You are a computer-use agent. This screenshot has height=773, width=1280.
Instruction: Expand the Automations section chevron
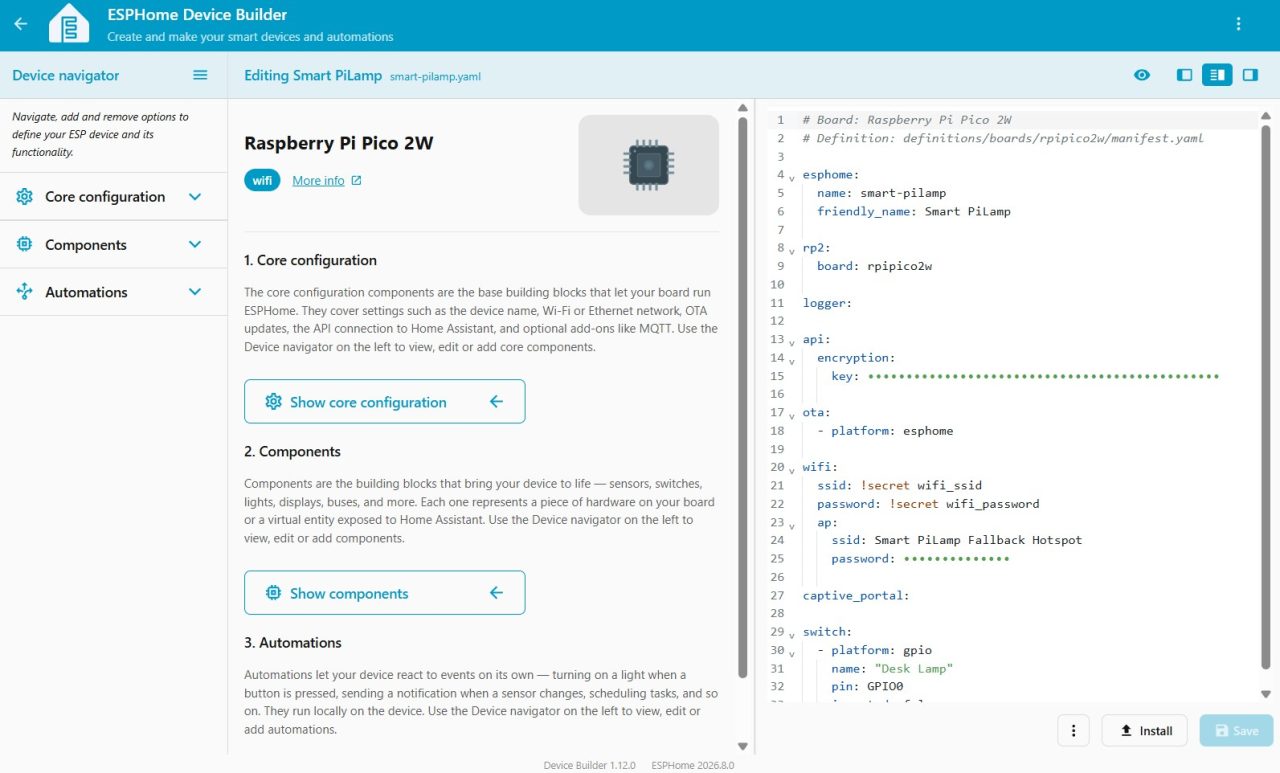(195, 292)
